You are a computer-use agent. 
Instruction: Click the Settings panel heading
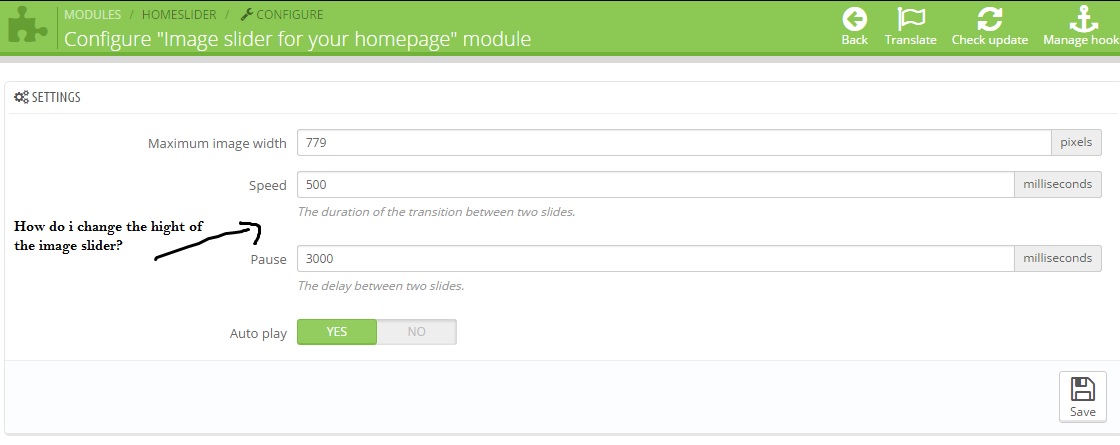pyautogui.click(x=56, y=98)
